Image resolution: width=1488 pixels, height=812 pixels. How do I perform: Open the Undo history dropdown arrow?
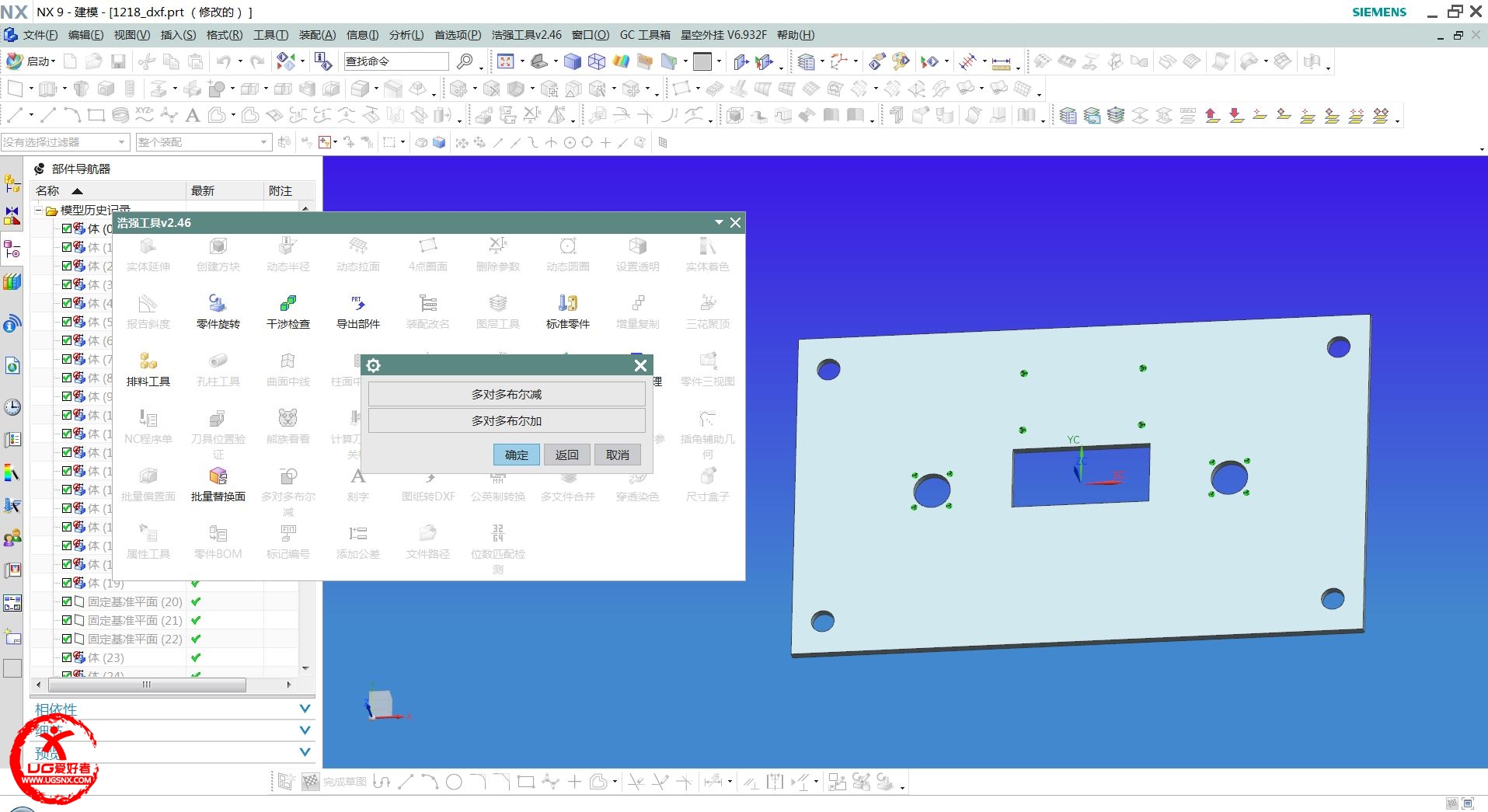pos(240,61)
